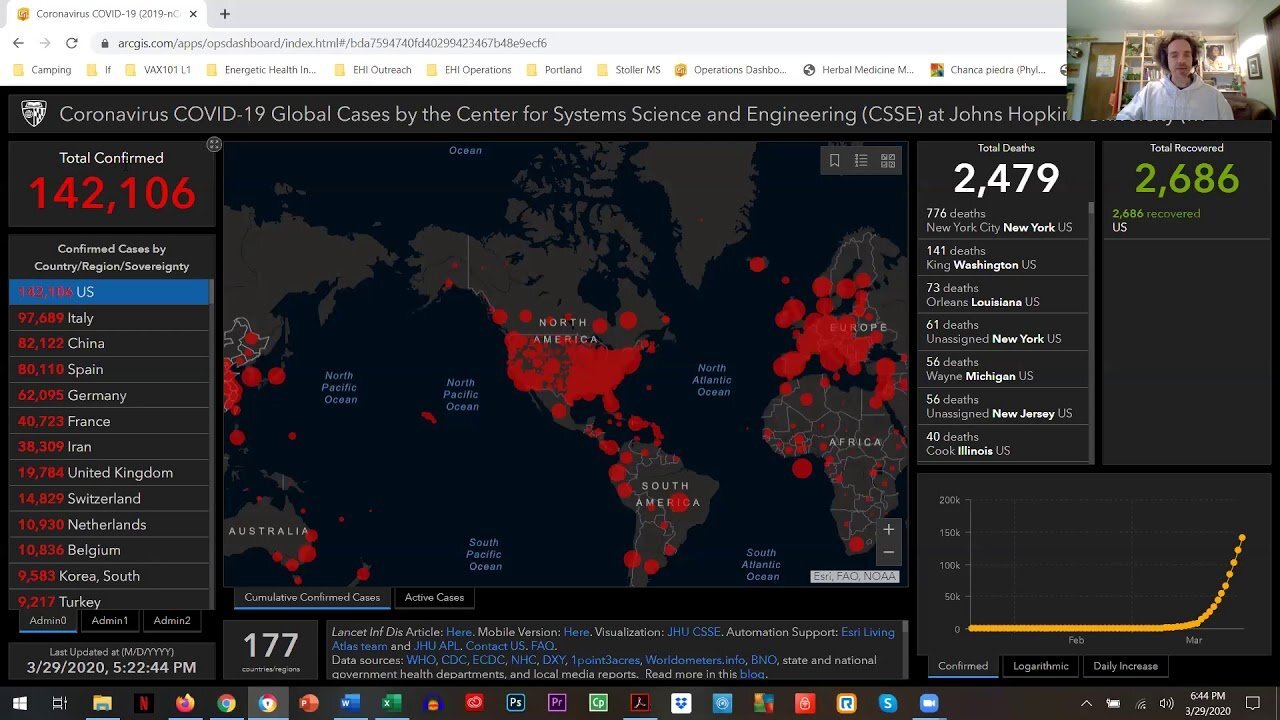Open the EHI Operations bookmark folder
This screenshot has width=1280, height=720.
(x=469, y=70)
